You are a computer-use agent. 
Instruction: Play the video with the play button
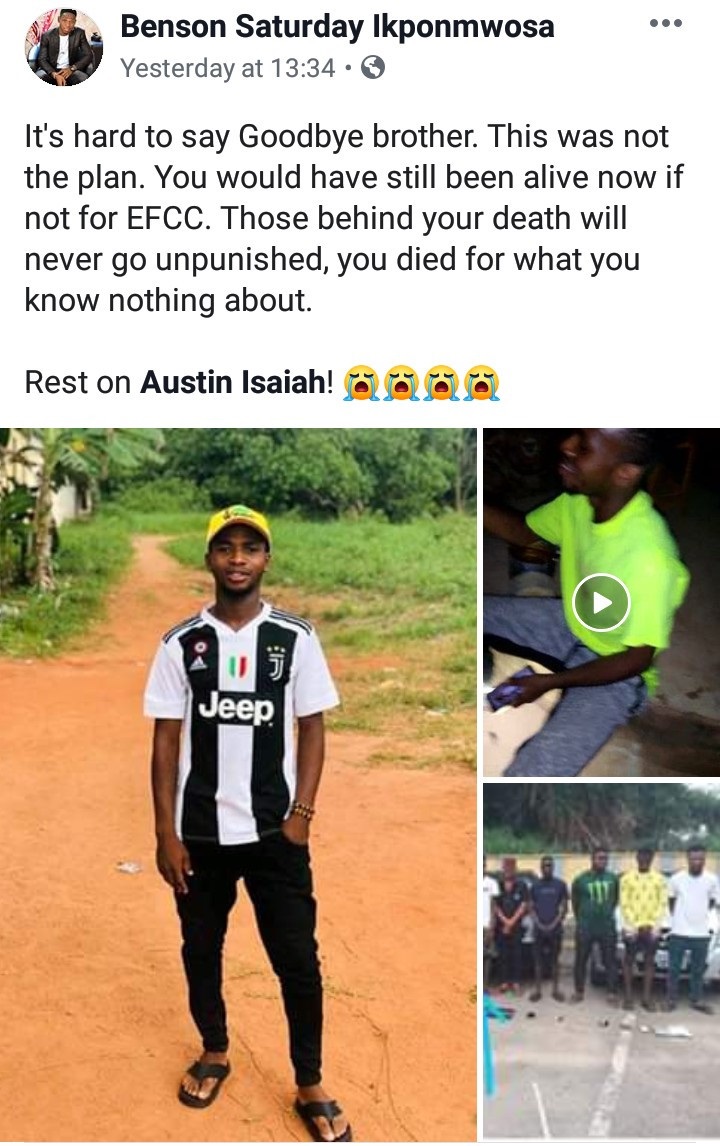coord(601,602)
